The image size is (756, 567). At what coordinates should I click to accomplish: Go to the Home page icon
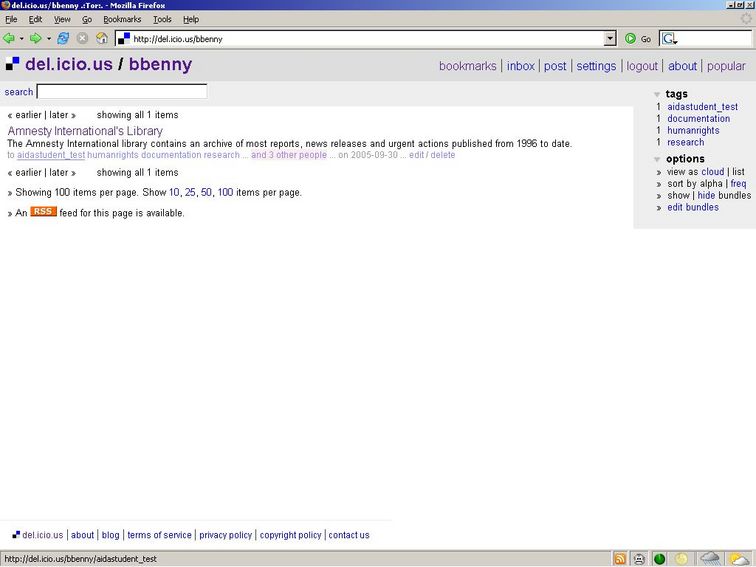click(x=102, y=39)
